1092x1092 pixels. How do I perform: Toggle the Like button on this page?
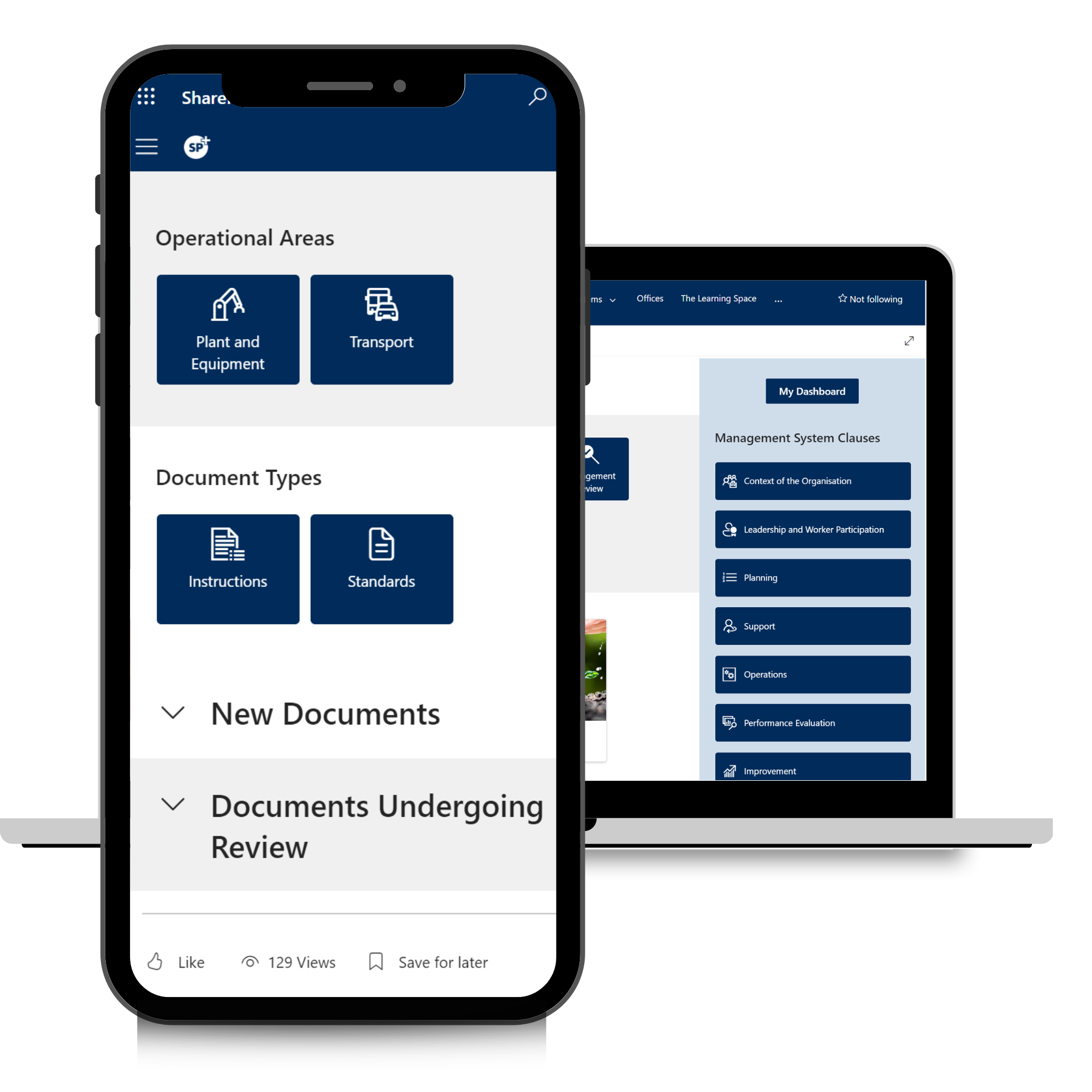coord(181,961)
